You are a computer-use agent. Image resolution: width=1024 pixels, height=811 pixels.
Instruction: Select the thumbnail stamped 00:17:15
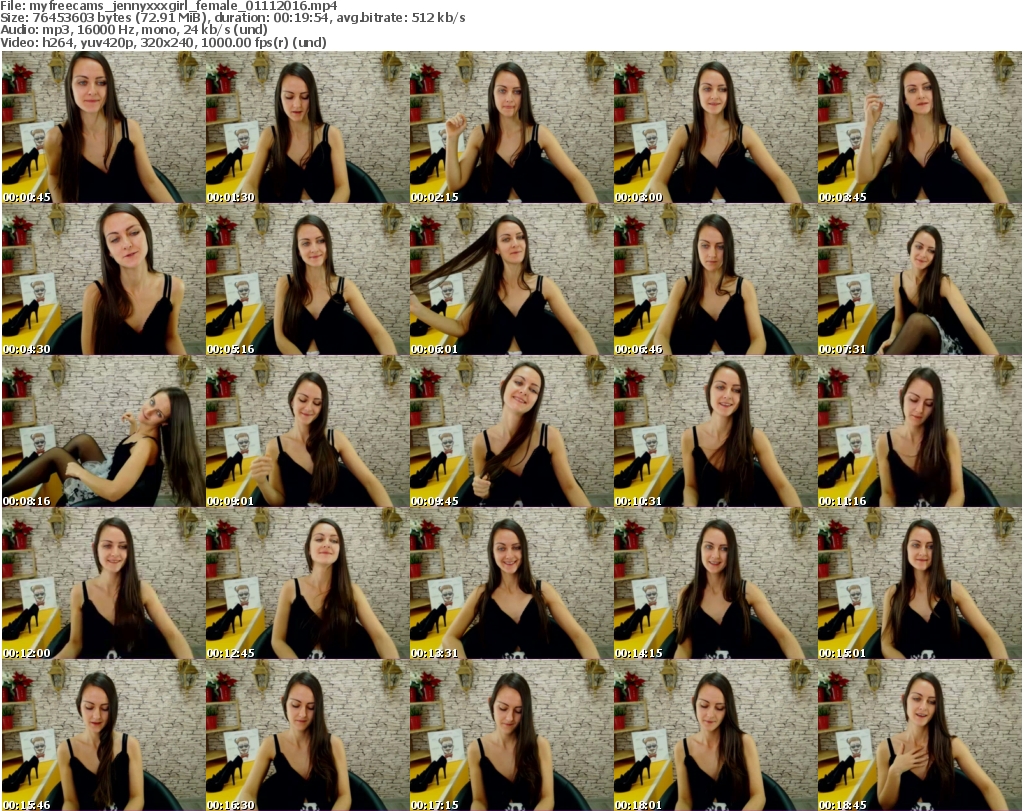pos(511,736)
